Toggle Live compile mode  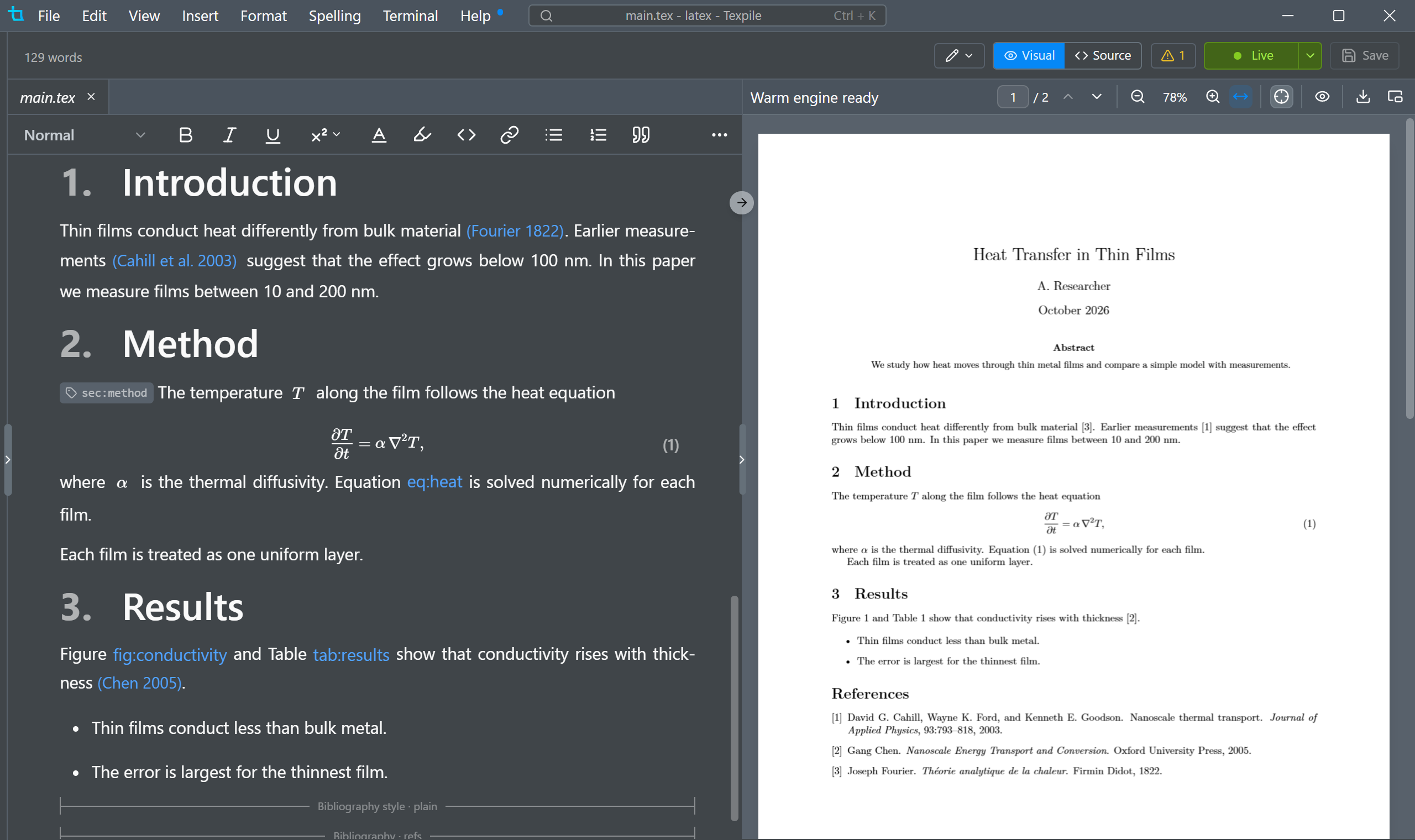[x=1251, y=55]
